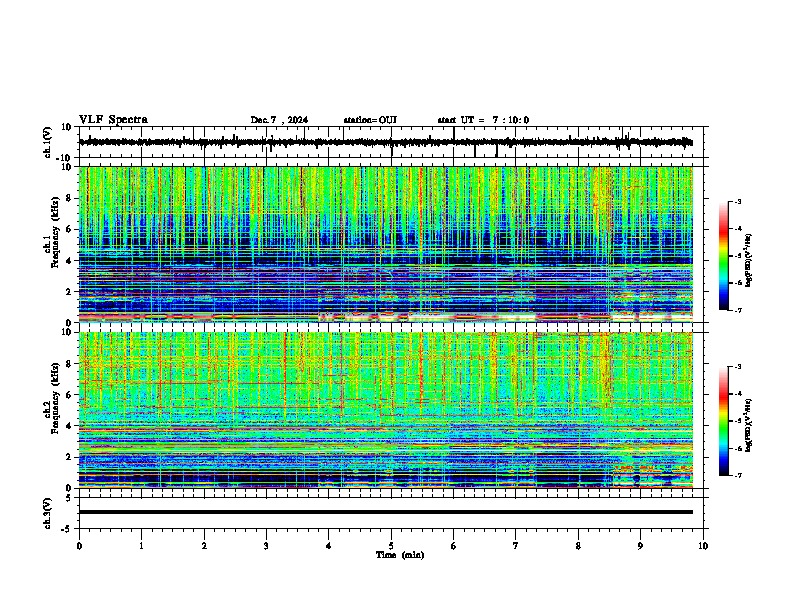Viewport: 792px width, 612px height.
Task: Click the ch.2 spectrogram color scale bar
Action: 724,421
